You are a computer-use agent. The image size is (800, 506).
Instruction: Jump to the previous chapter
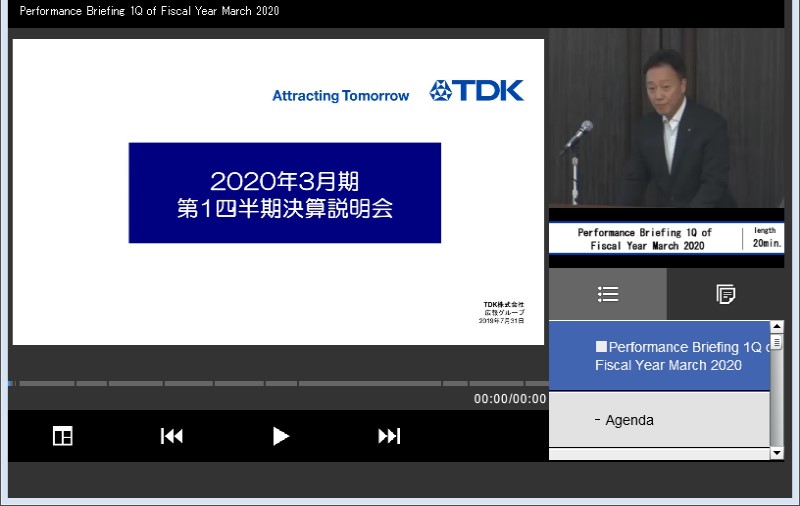coord(171,436)
